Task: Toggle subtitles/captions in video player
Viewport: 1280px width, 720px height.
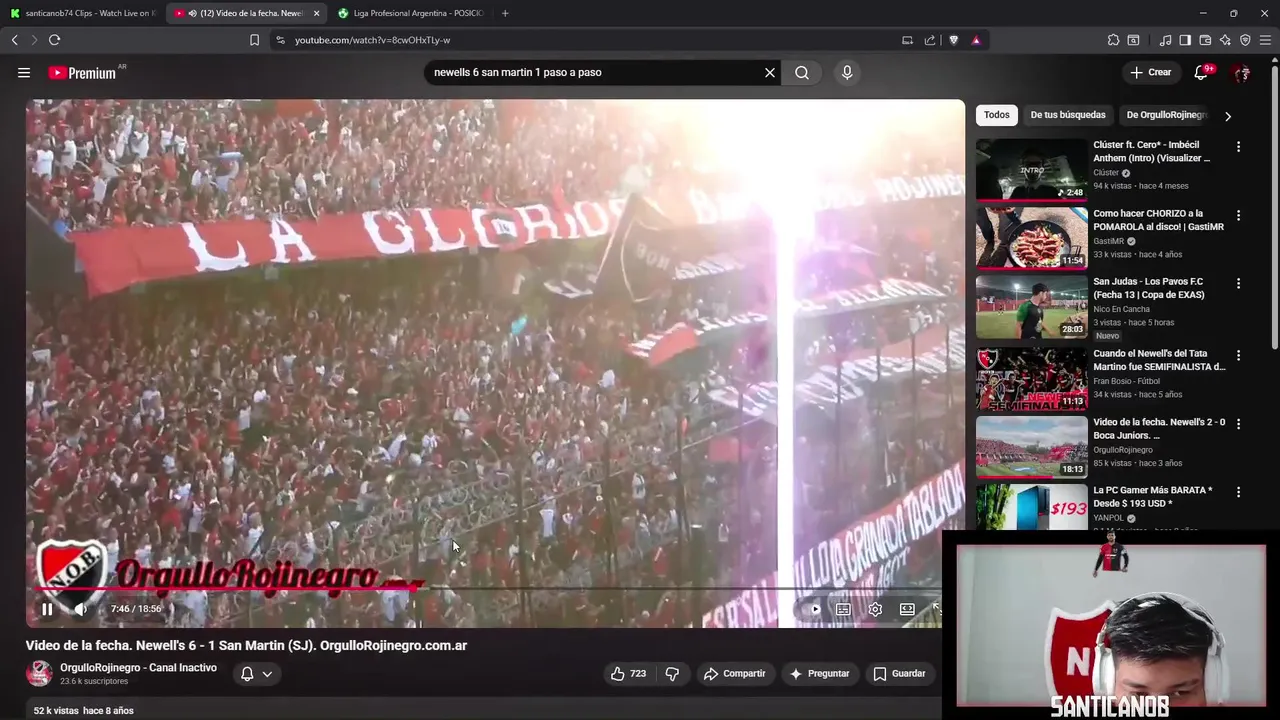Action: pos(843,609)
